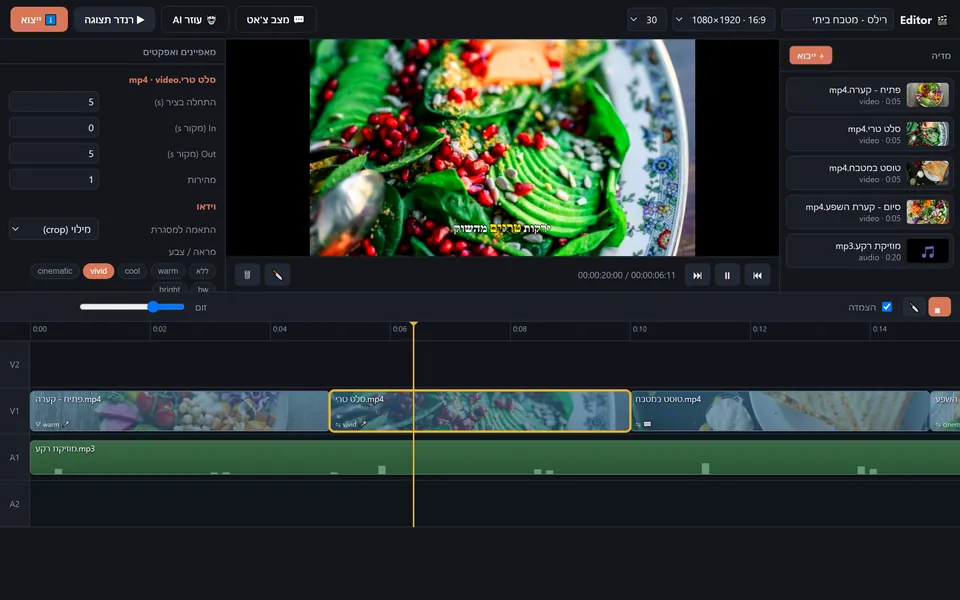Select the פתיח - קערה.mp4 clip on V1 track
This screenshot has width=960, height=600.
(x=179, y=411)
